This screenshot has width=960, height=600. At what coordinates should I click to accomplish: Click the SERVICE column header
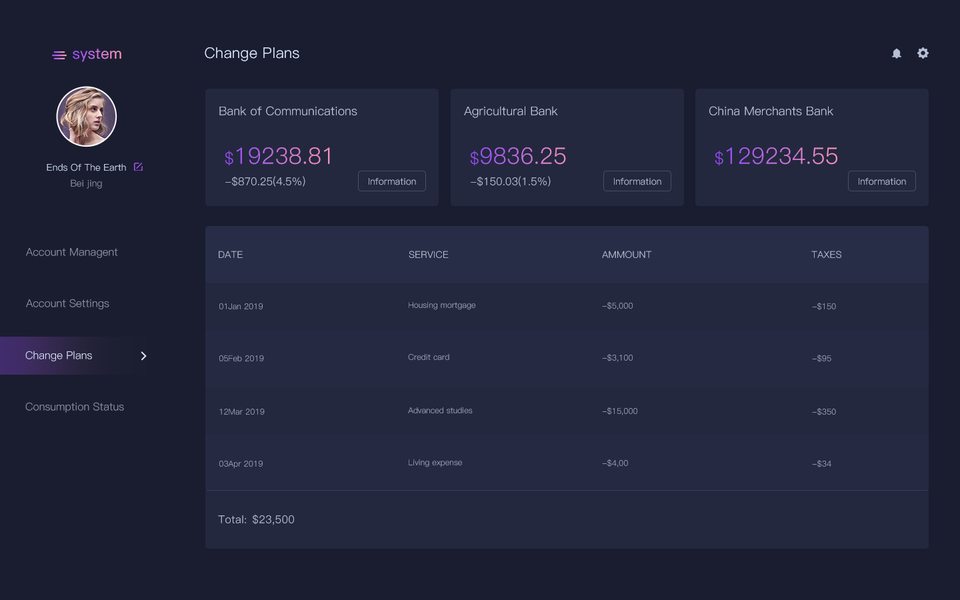click(x=428, y=255)
